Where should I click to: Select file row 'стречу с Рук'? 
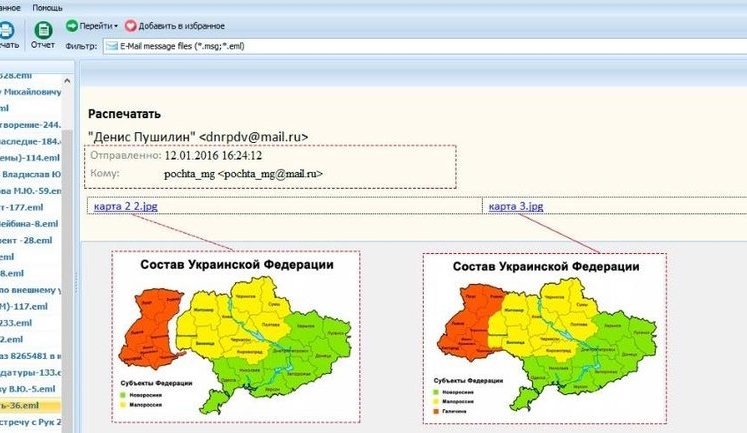[x=30, y=422]
